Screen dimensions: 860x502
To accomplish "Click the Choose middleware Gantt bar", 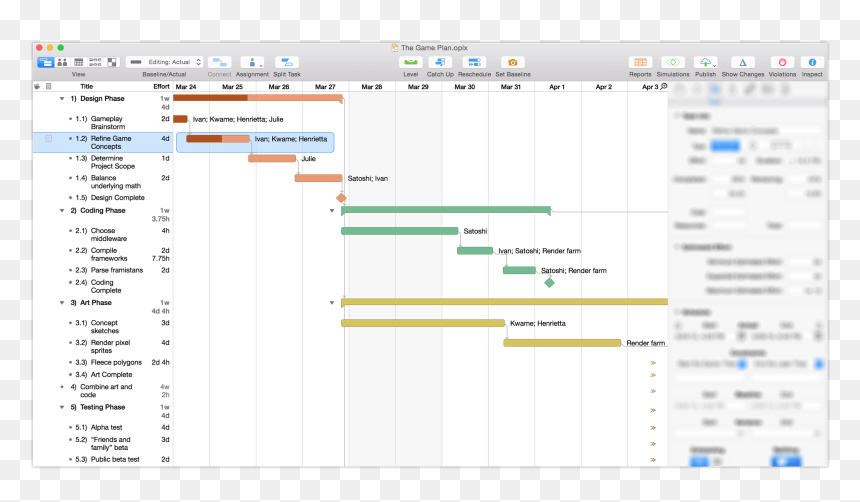I will [399, 231].
